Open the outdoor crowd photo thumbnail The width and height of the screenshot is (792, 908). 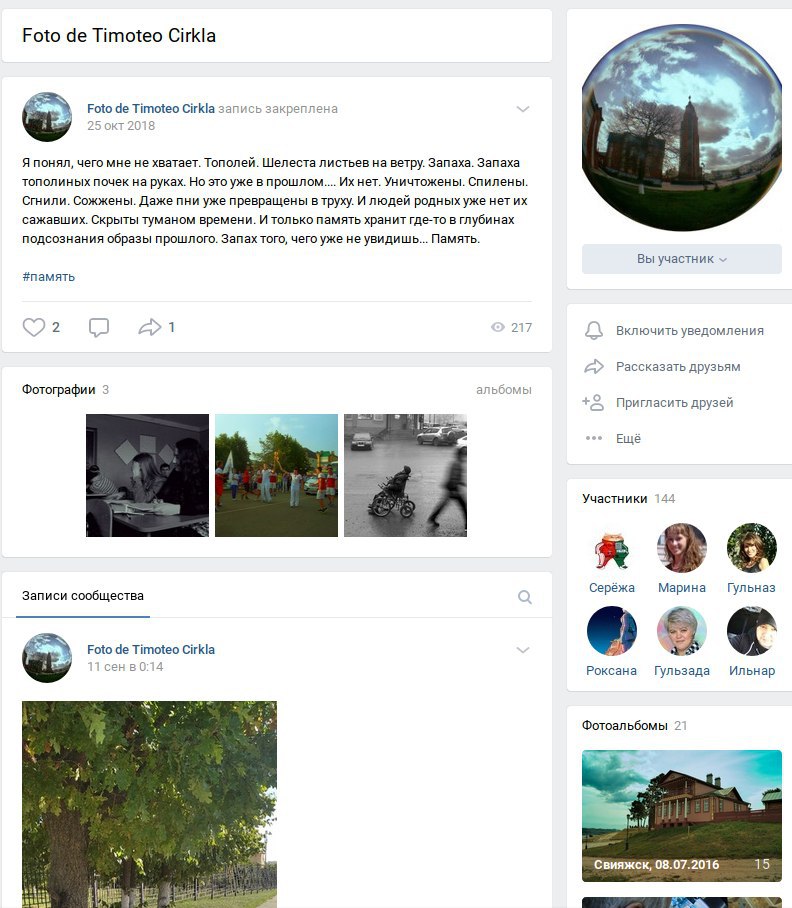(276, 475)
